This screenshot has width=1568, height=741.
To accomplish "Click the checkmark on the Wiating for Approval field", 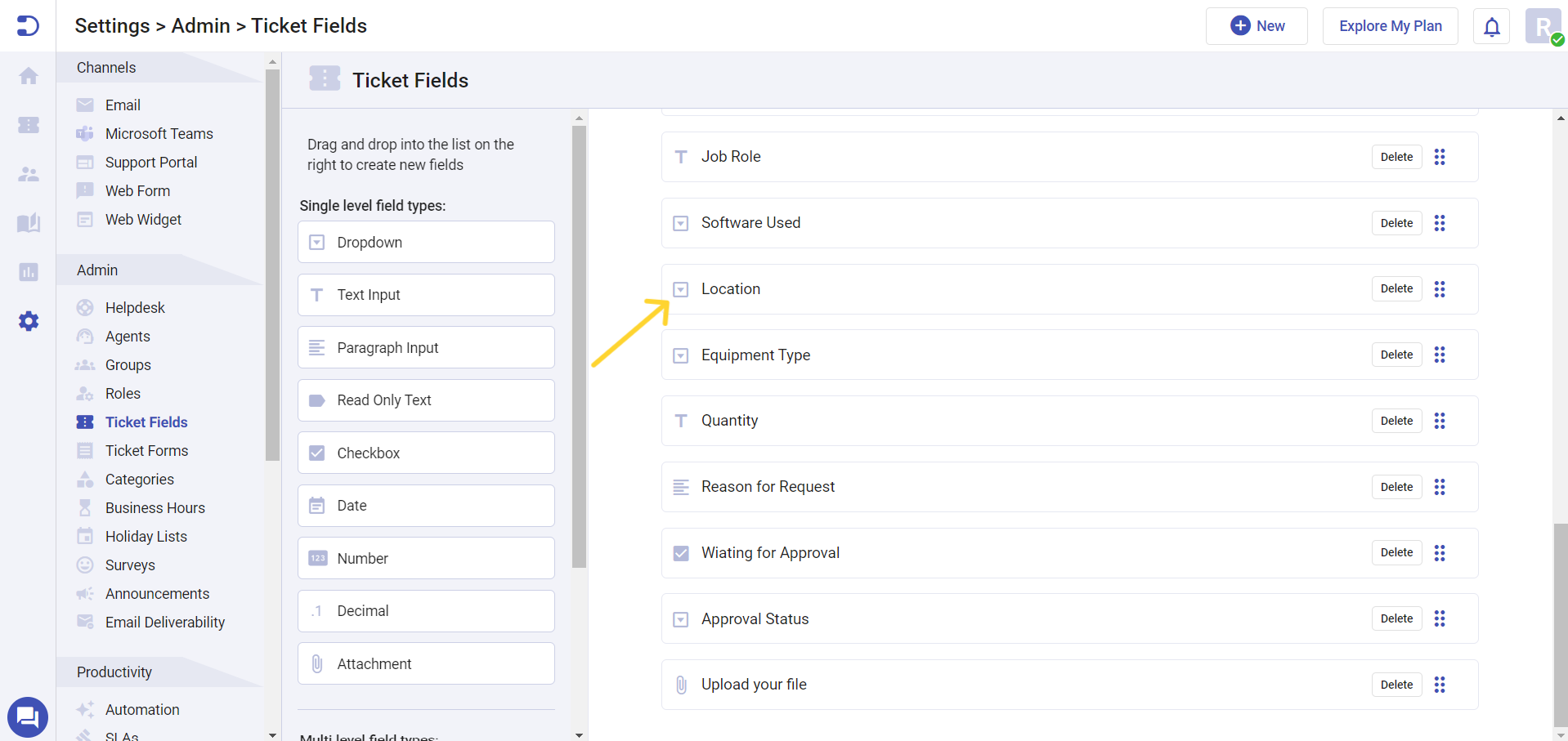I will pos(681,553).
